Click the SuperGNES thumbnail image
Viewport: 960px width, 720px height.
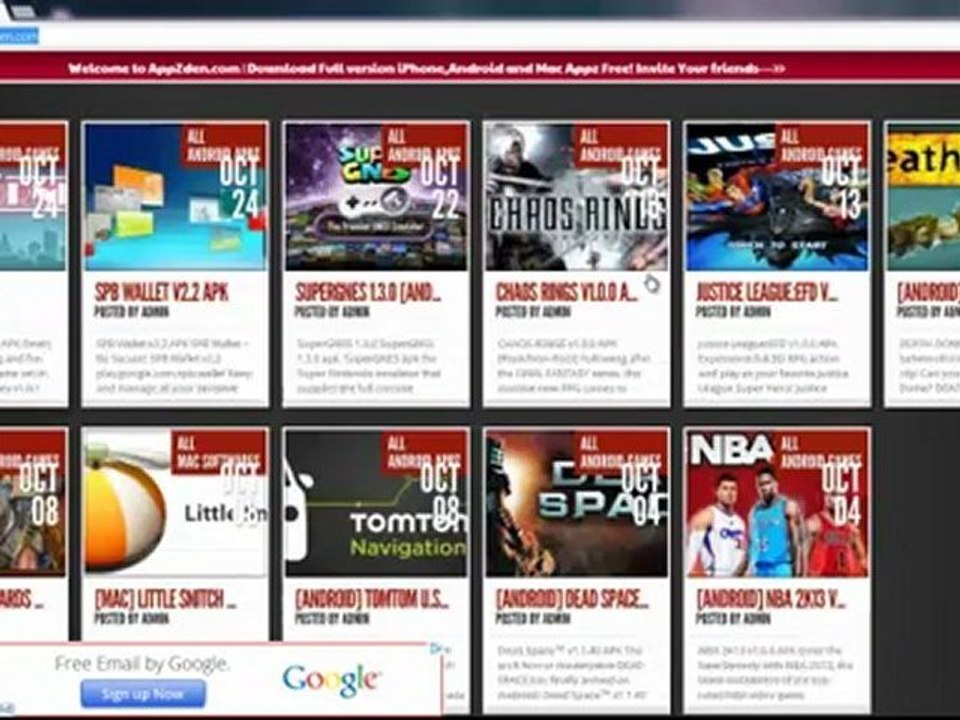376,197
